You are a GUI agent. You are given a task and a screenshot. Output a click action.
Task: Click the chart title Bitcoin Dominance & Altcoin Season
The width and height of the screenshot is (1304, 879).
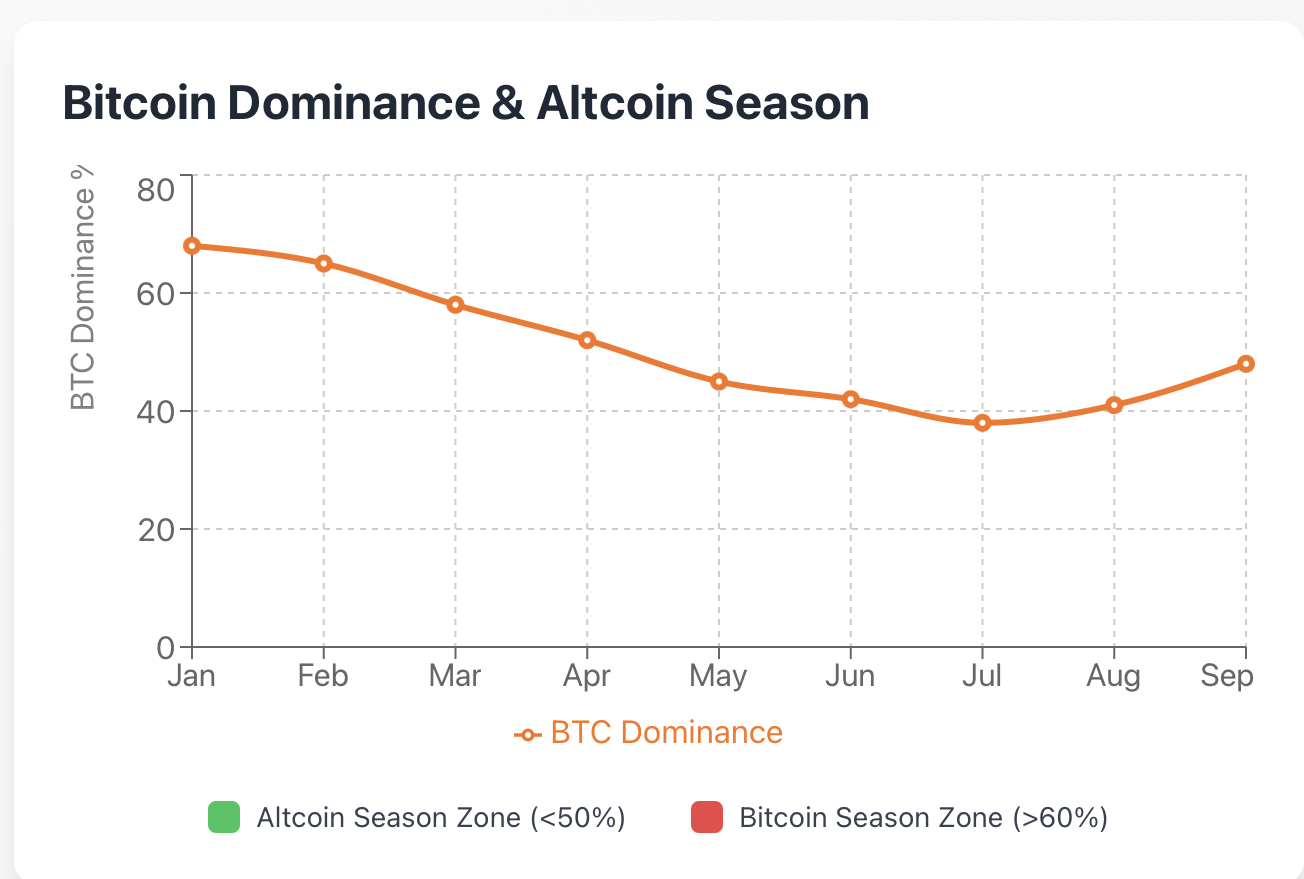466,104
